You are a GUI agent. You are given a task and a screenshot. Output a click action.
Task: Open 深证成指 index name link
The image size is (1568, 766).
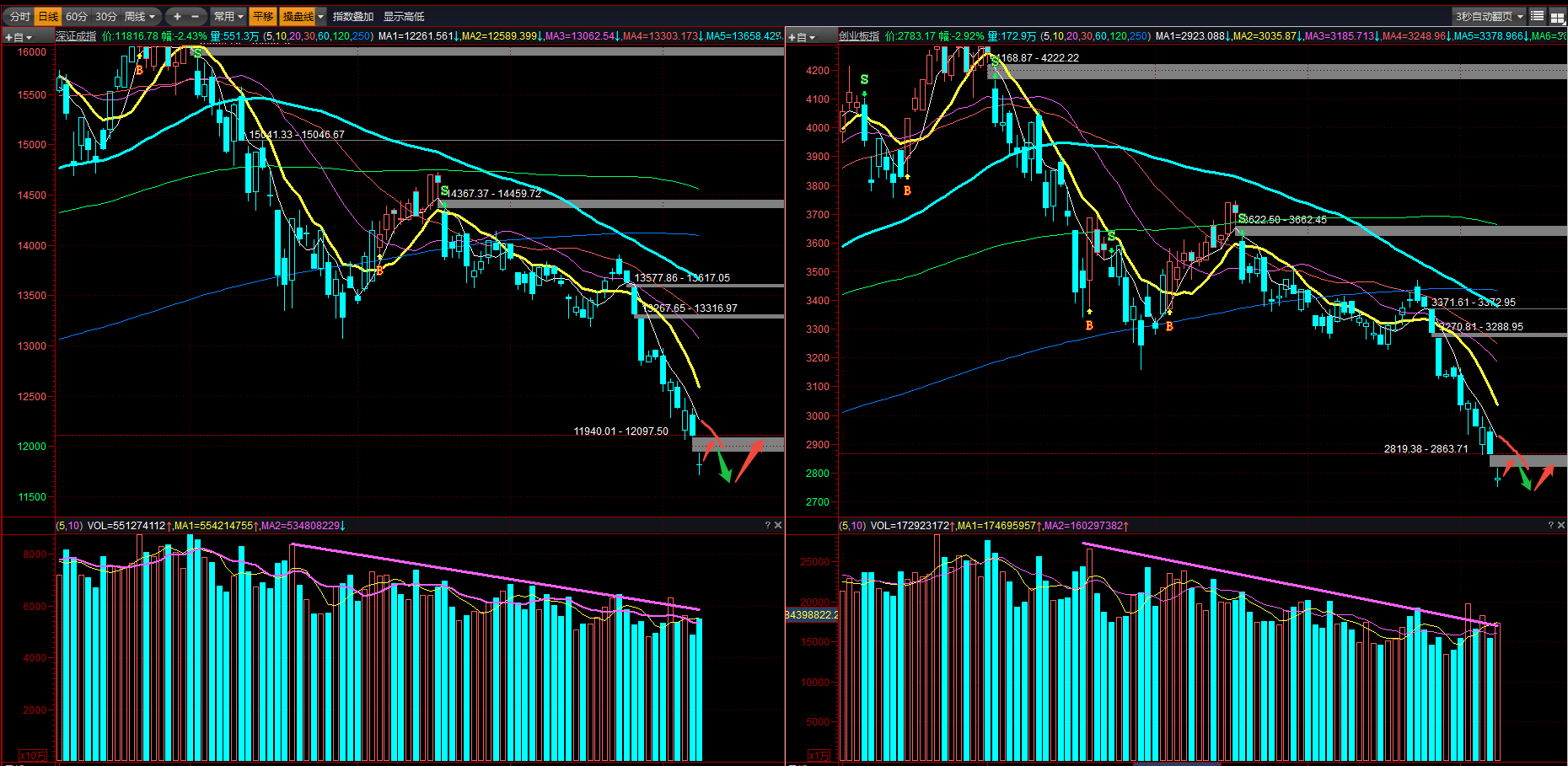click(x=77, y=36)
